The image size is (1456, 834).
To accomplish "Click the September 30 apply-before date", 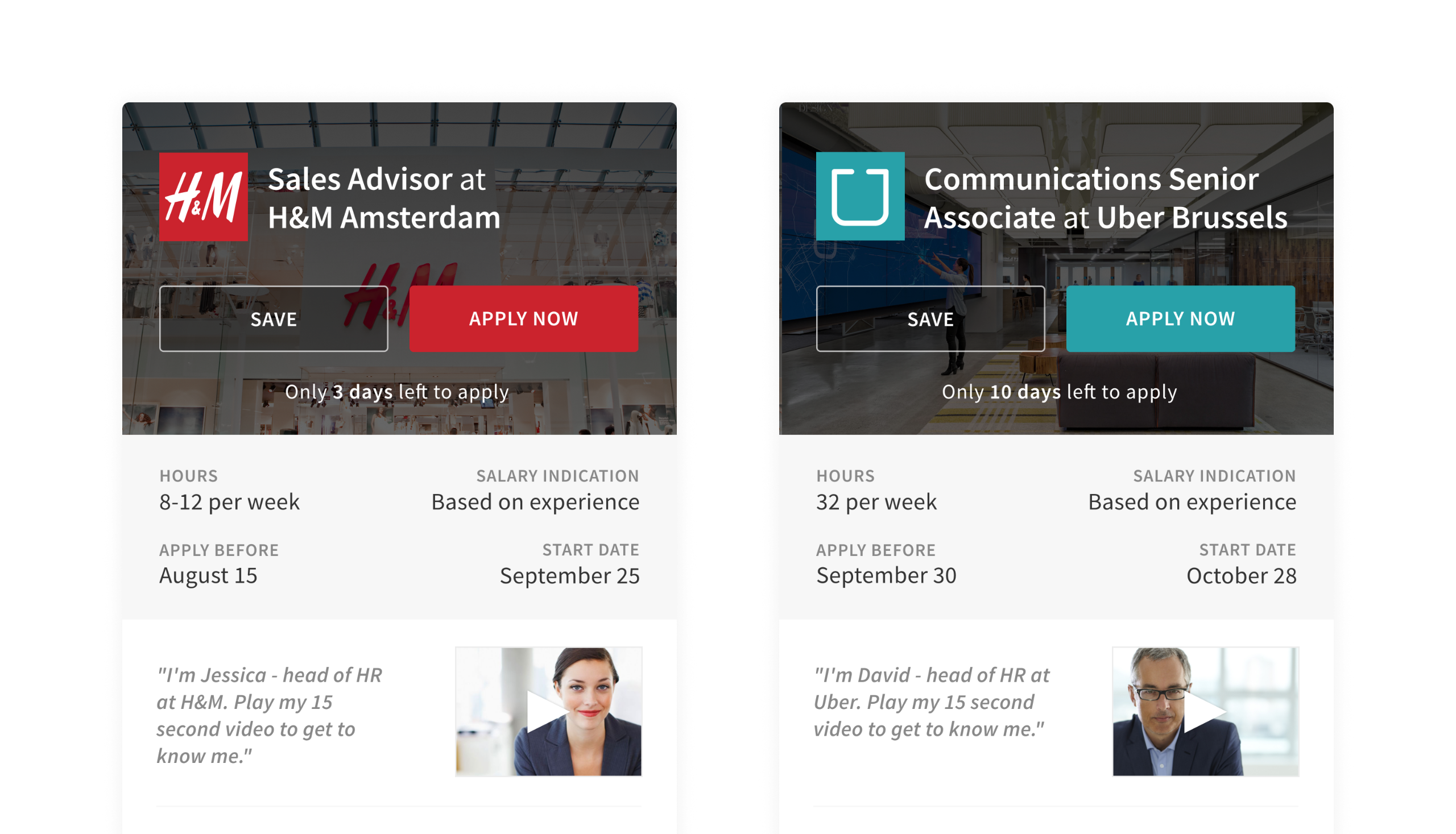I will 886,575.
